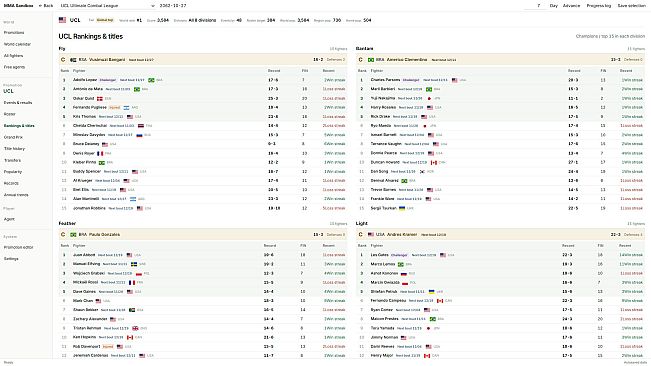Click the Light division champion C badge
Viewport: 651px width, 366px height.
pyautogui.click(x=360, y=234)
